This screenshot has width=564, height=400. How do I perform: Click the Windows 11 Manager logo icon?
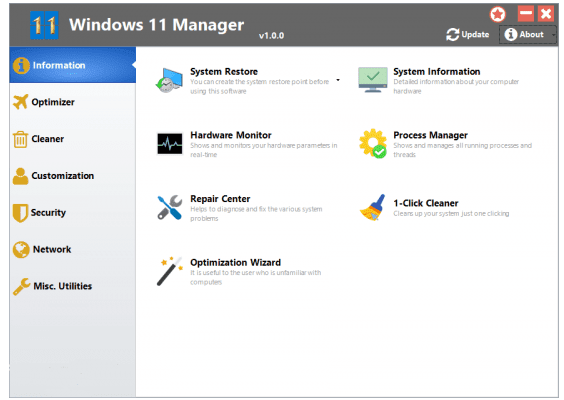(44, 25)
